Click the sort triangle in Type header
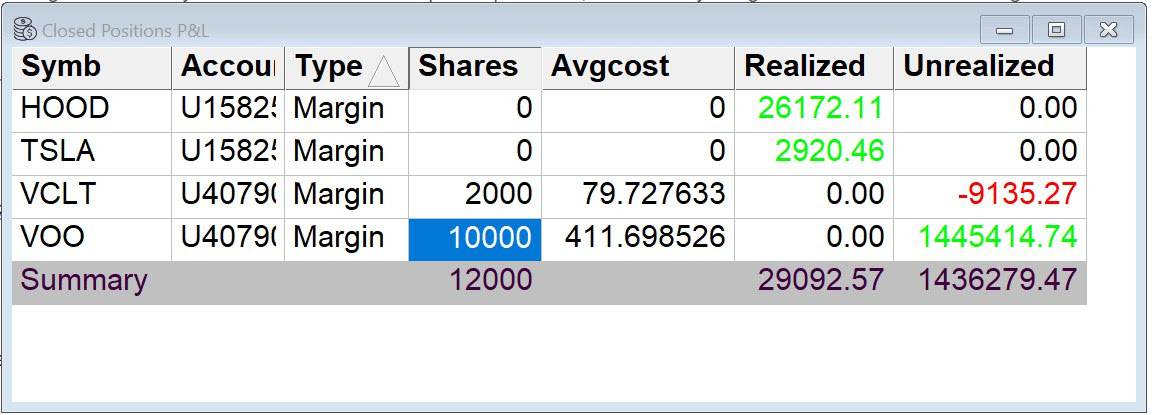Screen dimensions: 1152x415 [x=384, y=70]
